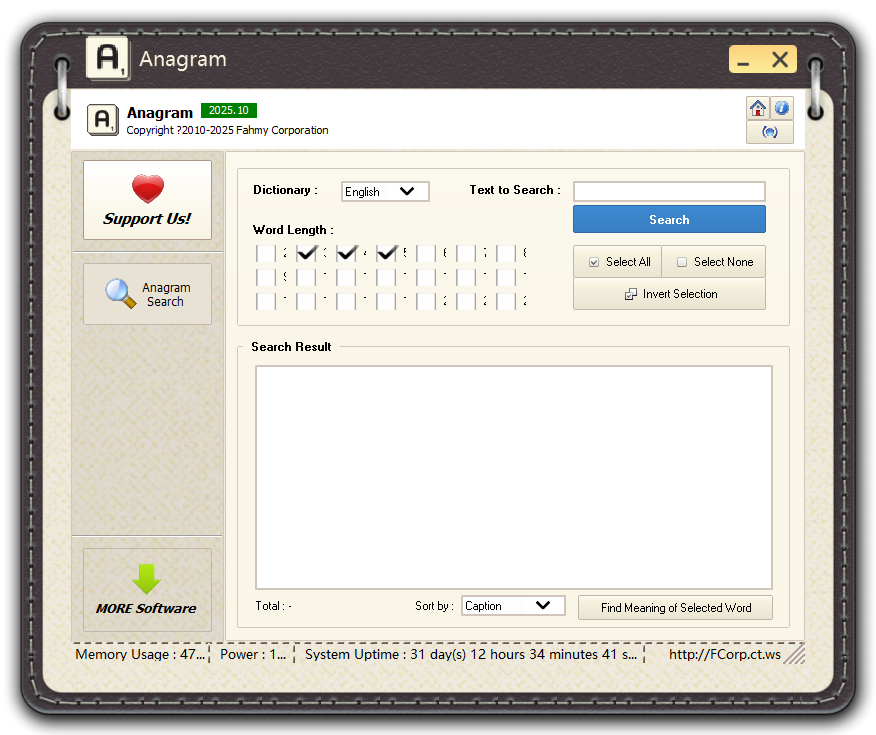
Task: Click the home icon in the top-right corner
Action: point(757,108)
